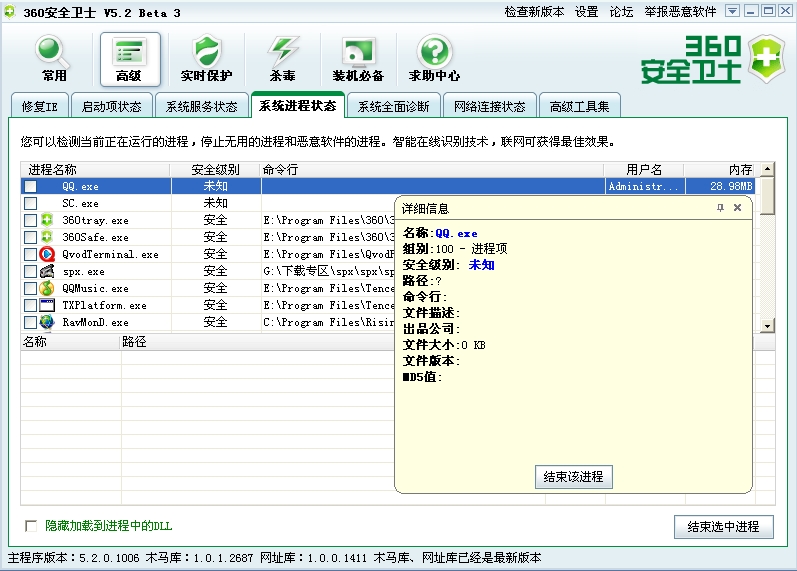Click the title bar 360 app icon
797x571 pixels.
pyautogui.click(x=10, y=12)
